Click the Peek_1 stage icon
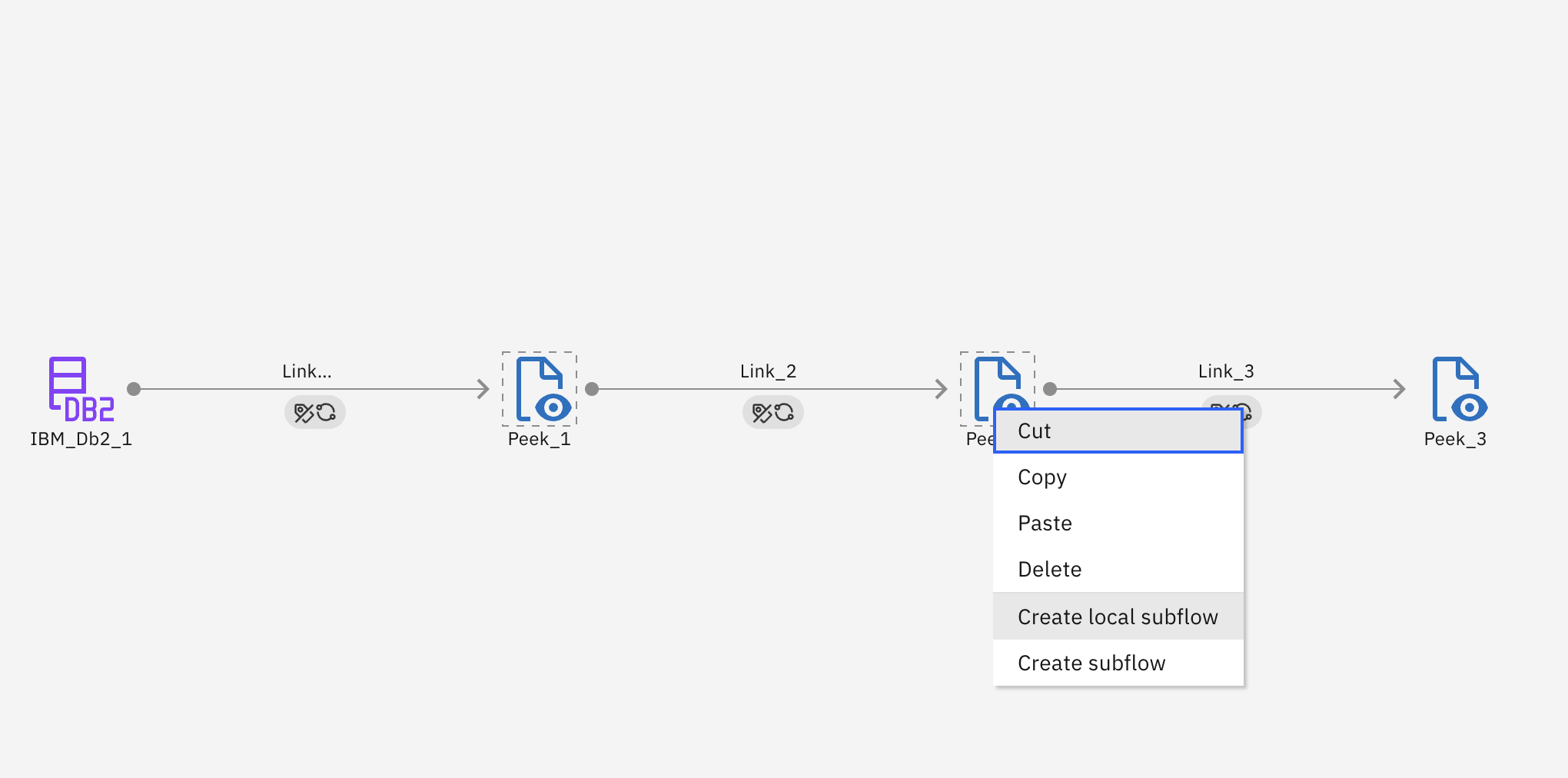The image size is (1568, 778). (540, 389)
